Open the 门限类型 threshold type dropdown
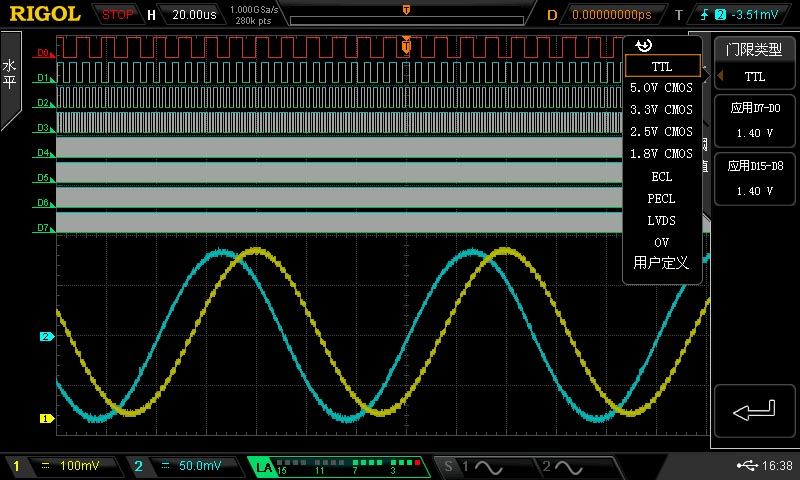The height and width of the screenshot is (480, 800). pos(755,62)
